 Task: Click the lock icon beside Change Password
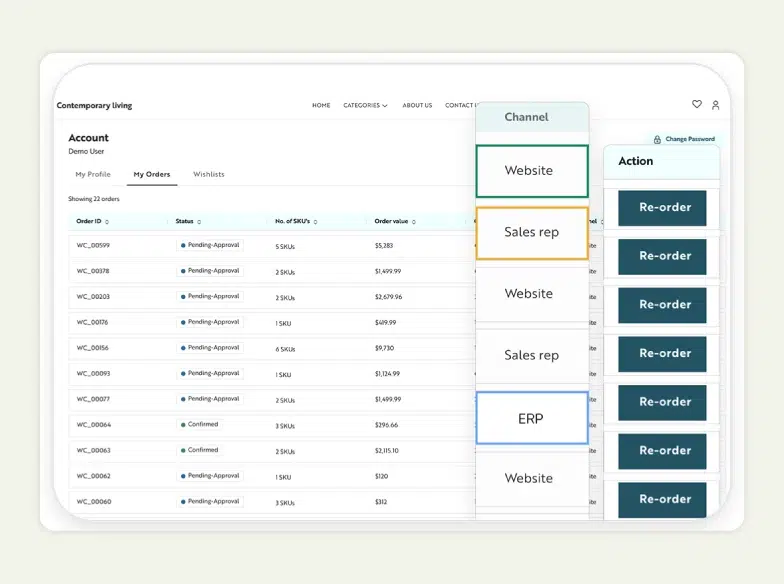(x=657, y=139)
